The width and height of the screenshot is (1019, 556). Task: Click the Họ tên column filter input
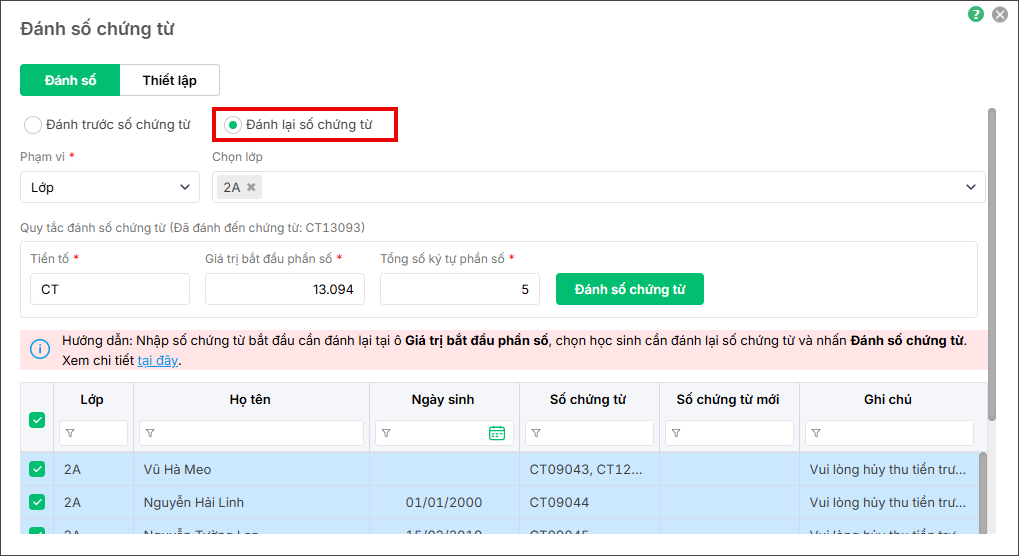click(x=252, y=433)
